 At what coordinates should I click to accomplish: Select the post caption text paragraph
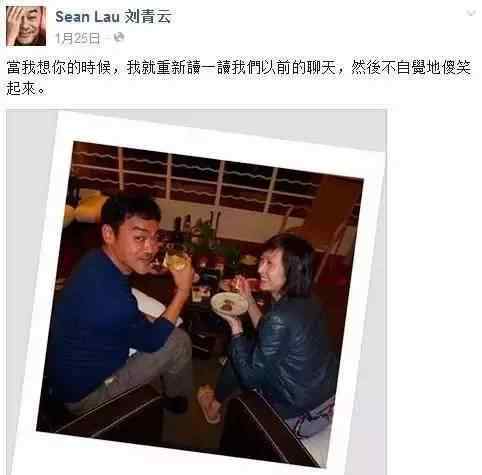(239, 78)
